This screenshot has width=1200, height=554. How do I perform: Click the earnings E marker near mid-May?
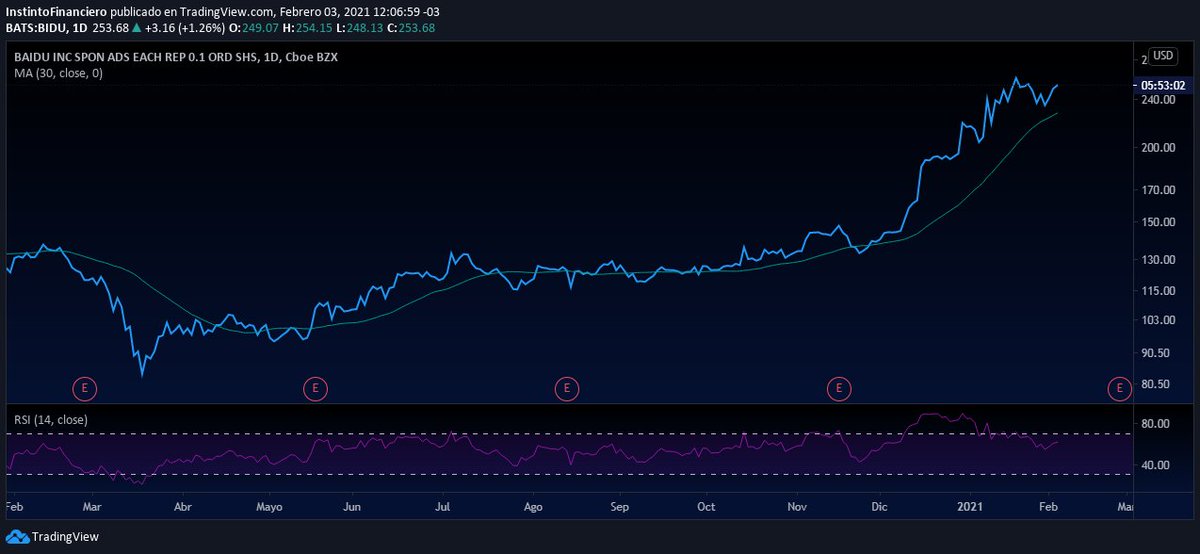point(315,387)
